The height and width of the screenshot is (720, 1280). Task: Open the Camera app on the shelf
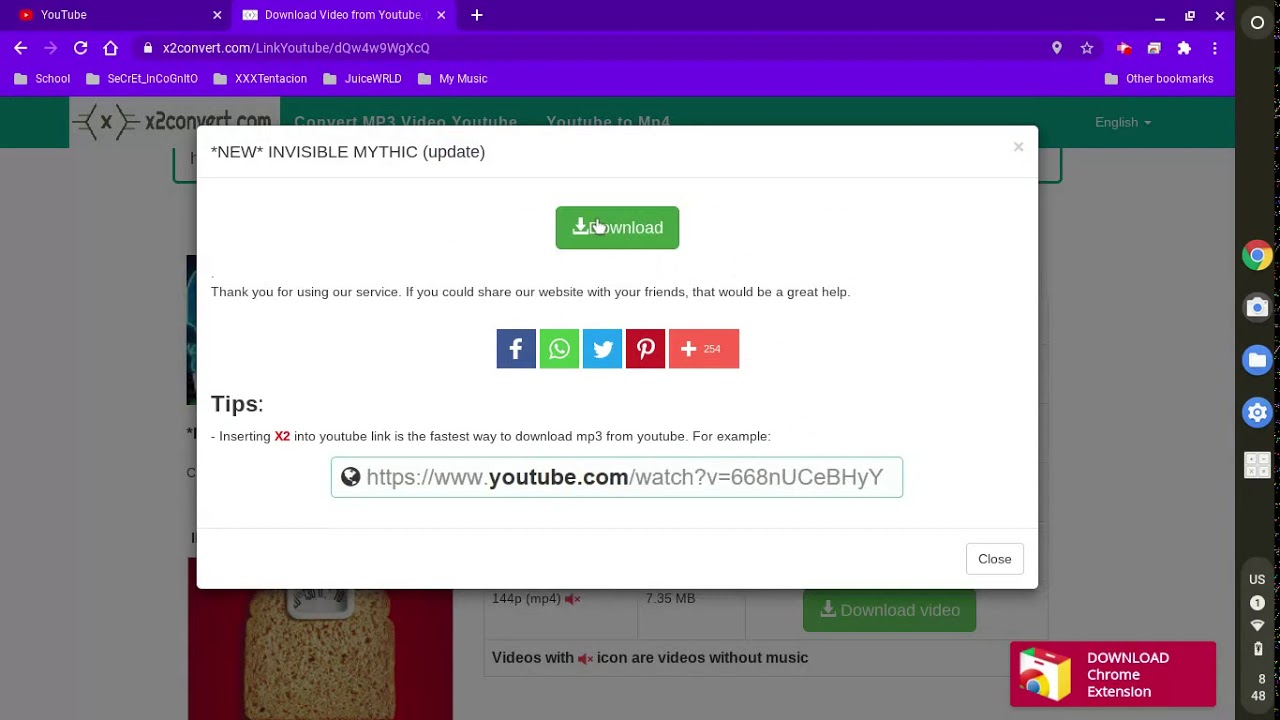[1258, 307]
